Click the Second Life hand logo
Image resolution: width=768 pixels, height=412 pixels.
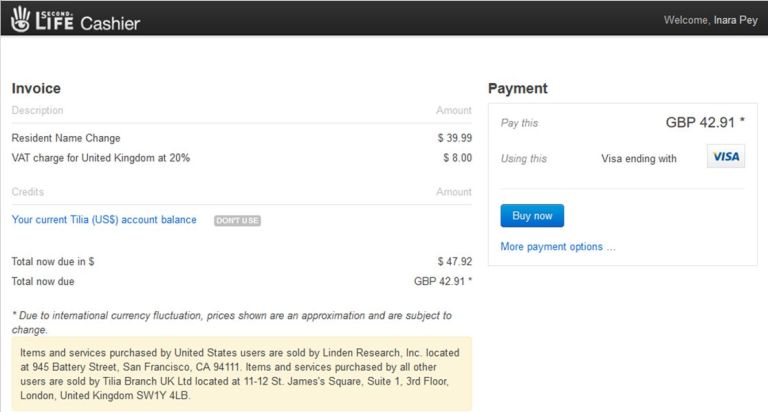click(21, 19)
